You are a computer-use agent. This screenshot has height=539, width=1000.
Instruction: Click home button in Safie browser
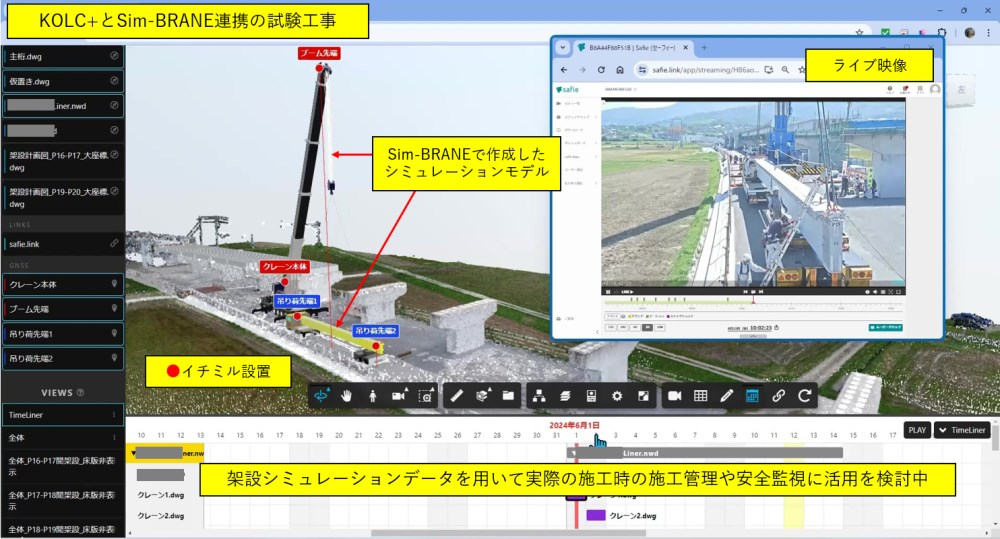tap(620, 70)
